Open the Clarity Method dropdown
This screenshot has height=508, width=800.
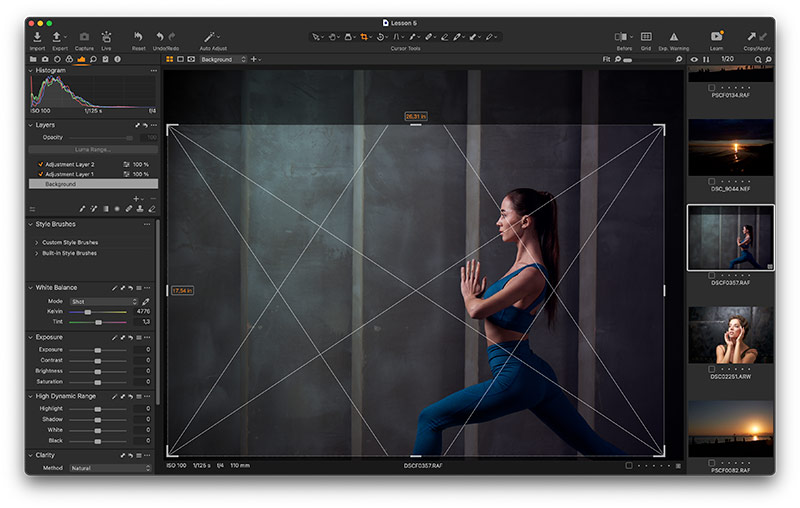[110, 468]
